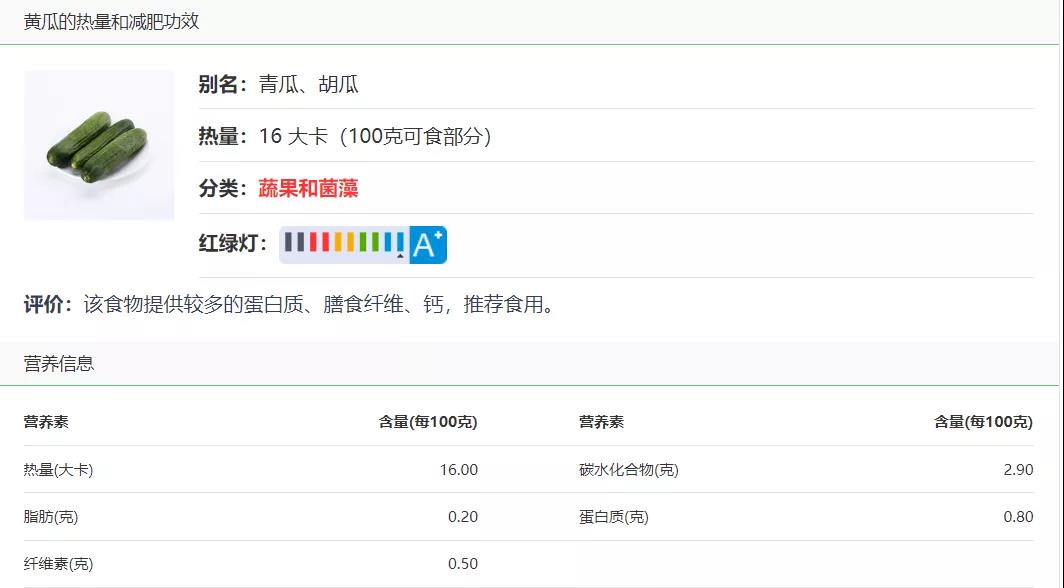
Task: Click the 2.90 carbohydrate value
Action: coord(1019,469)
